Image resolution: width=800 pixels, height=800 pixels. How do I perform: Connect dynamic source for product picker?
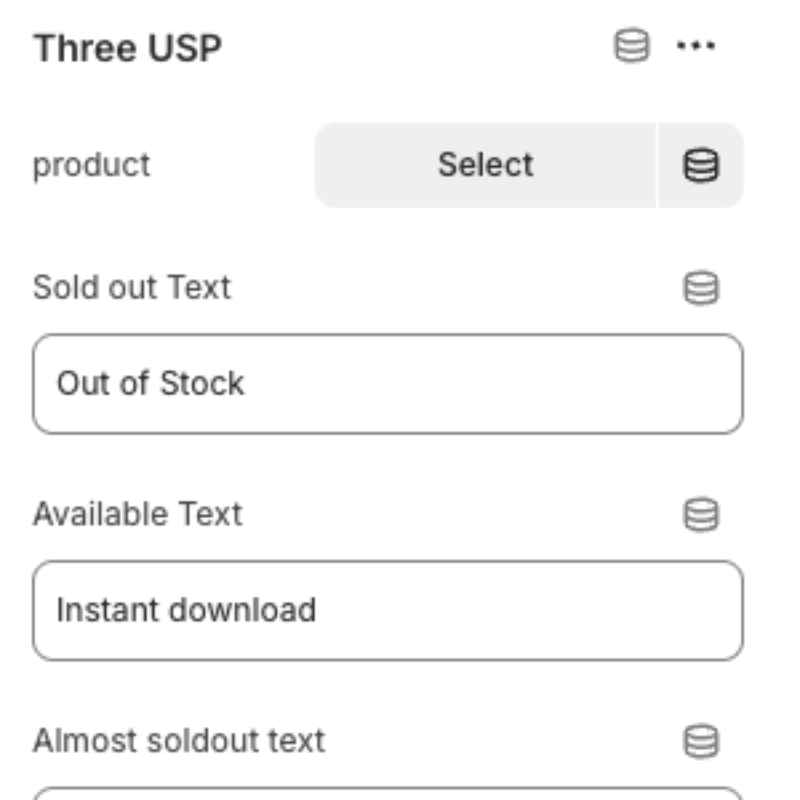click(x=701, y=166)
